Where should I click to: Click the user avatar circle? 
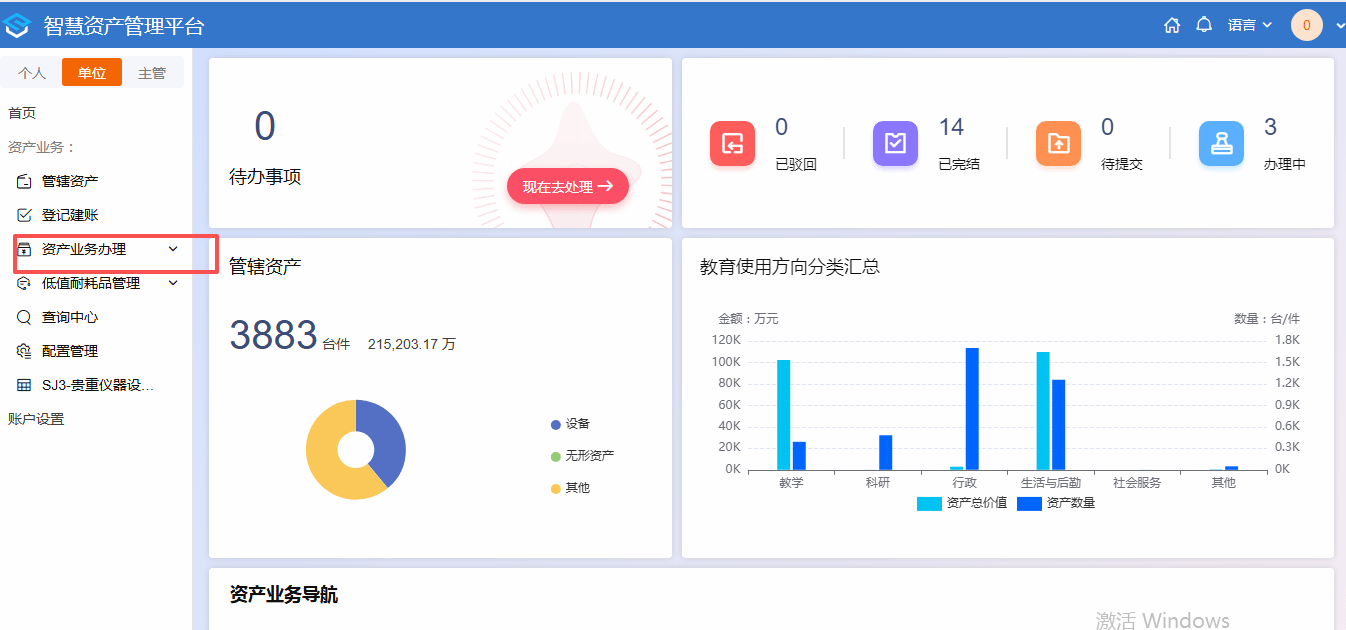pos(1307,25)
